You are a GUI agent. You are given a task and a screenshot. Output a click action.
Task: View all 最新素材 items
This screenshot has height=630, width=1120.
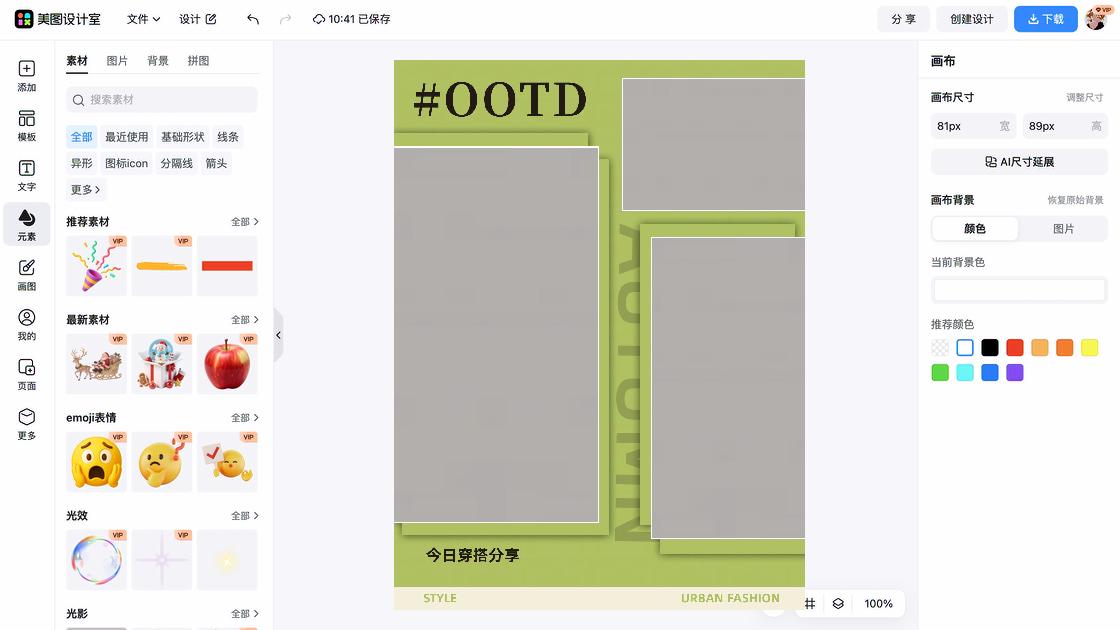(x=244, y=320)
